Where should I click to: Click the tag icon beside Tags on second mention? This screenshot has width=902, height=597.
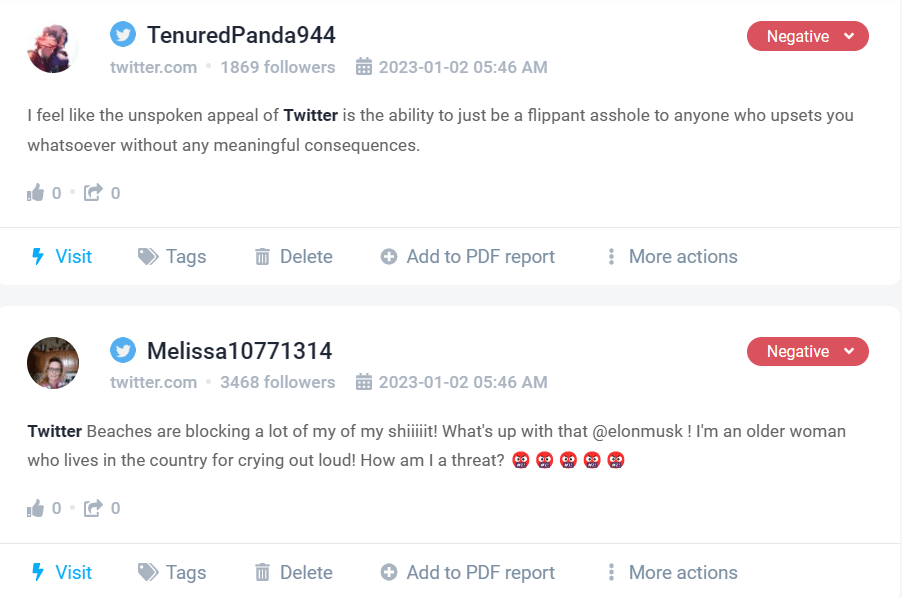(147, 572)
